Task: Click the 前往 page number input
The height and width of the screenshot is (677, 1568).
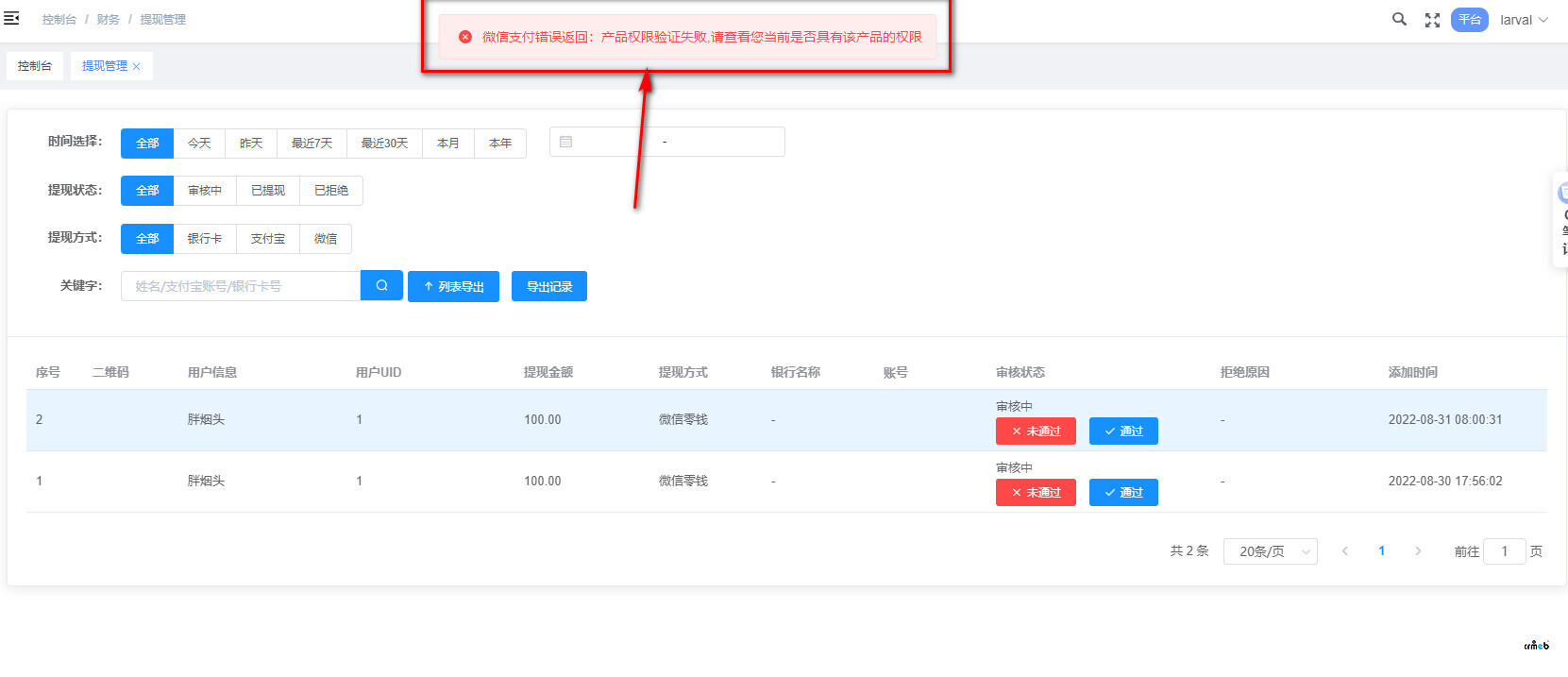Action: [x=1504, y=551]
